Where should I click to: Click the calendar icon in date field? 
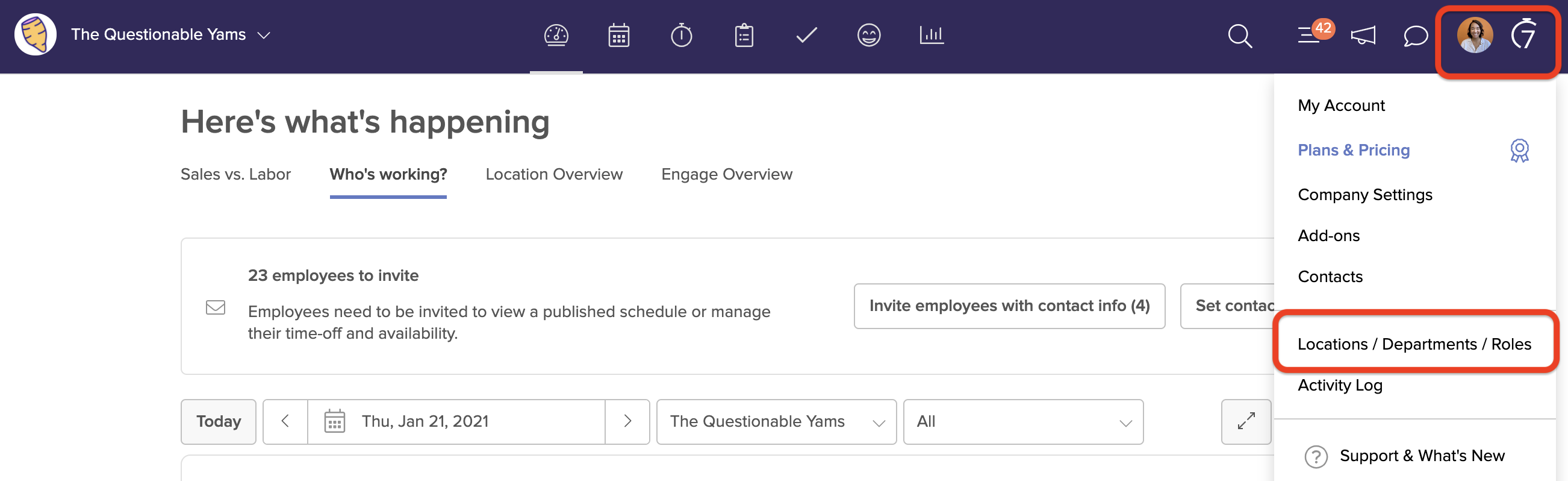[x=334, y=421]
